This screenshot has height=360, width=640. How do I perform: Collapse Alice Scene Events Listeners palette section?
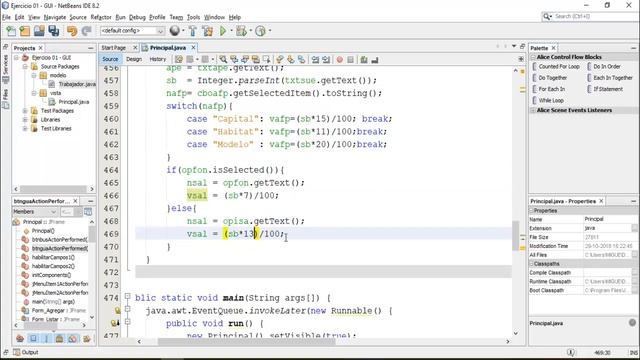tap(533, 110)
